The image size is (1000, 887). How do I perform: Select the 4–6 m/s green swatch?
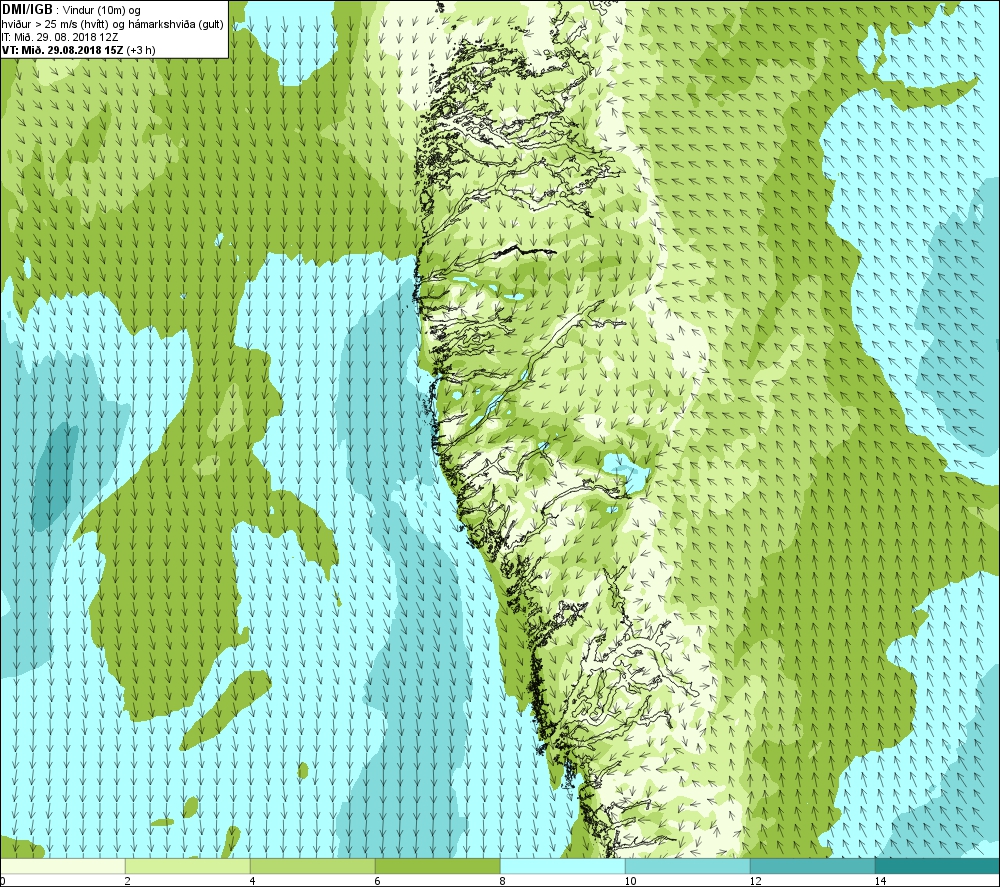point(312,866)
